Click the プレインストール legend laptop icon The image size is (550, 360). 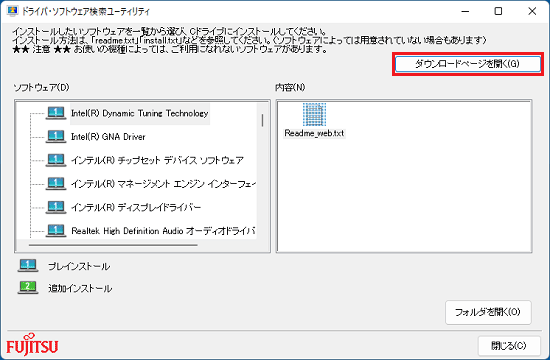pyautogui.click(x=28, y=266)
